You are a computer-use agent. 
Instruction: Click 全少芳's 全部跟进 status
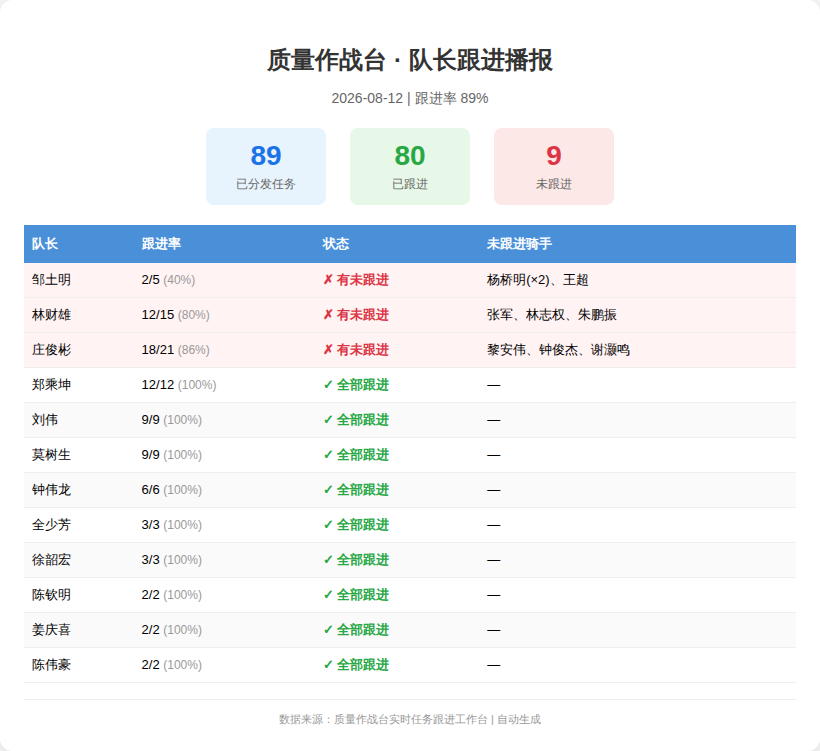click(x=356, y=525)
